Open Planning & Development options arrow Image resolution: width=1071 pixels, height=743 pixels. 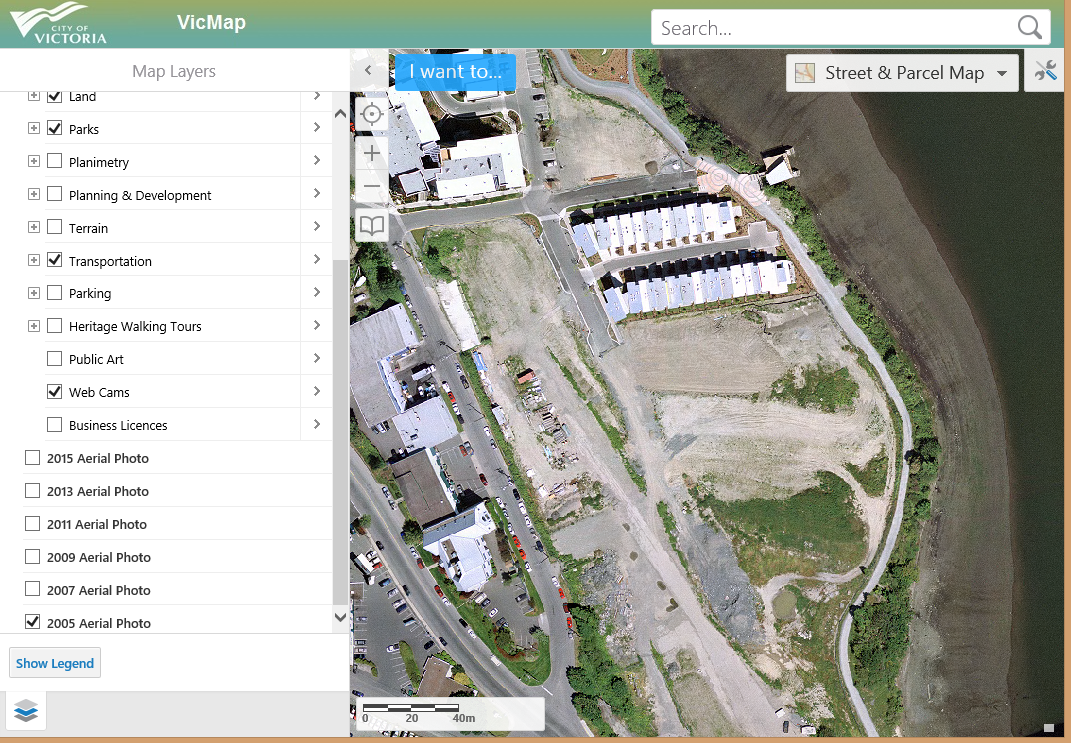(317, 193)
